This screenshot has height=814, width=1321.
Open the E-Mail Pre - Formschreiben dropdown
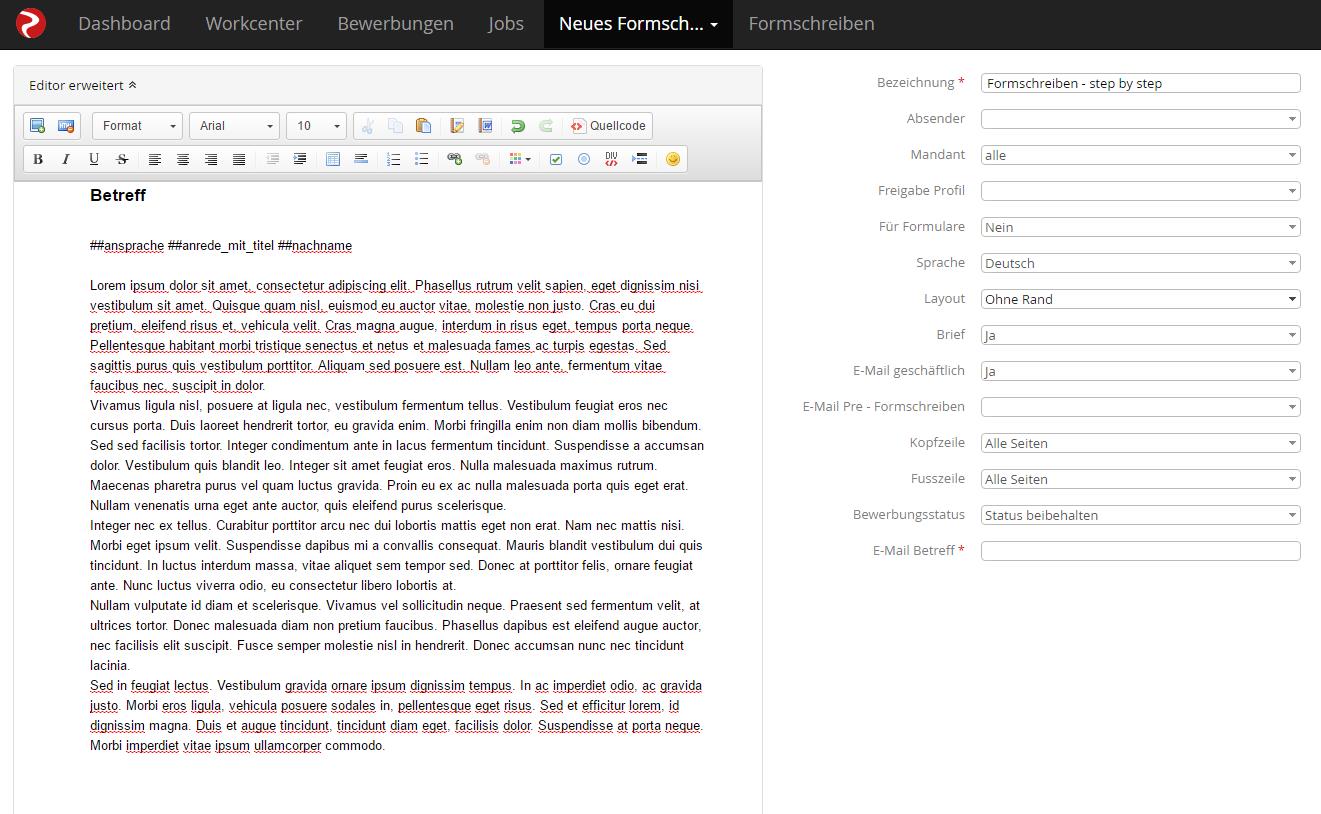tap(1141, 407)
